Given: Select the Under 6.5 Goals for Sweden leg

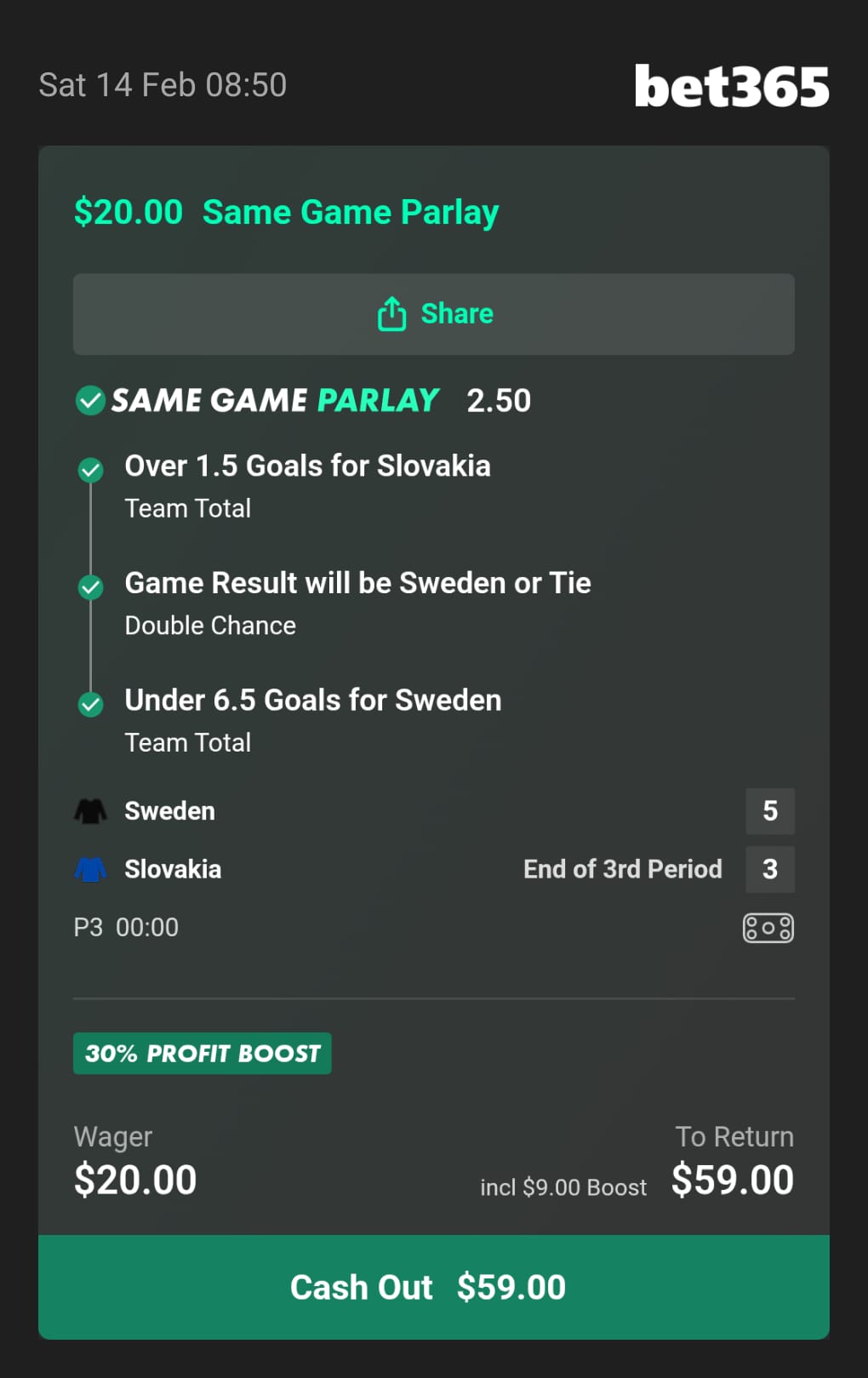Looking at the screenshot, I should (x=312, y=700).
